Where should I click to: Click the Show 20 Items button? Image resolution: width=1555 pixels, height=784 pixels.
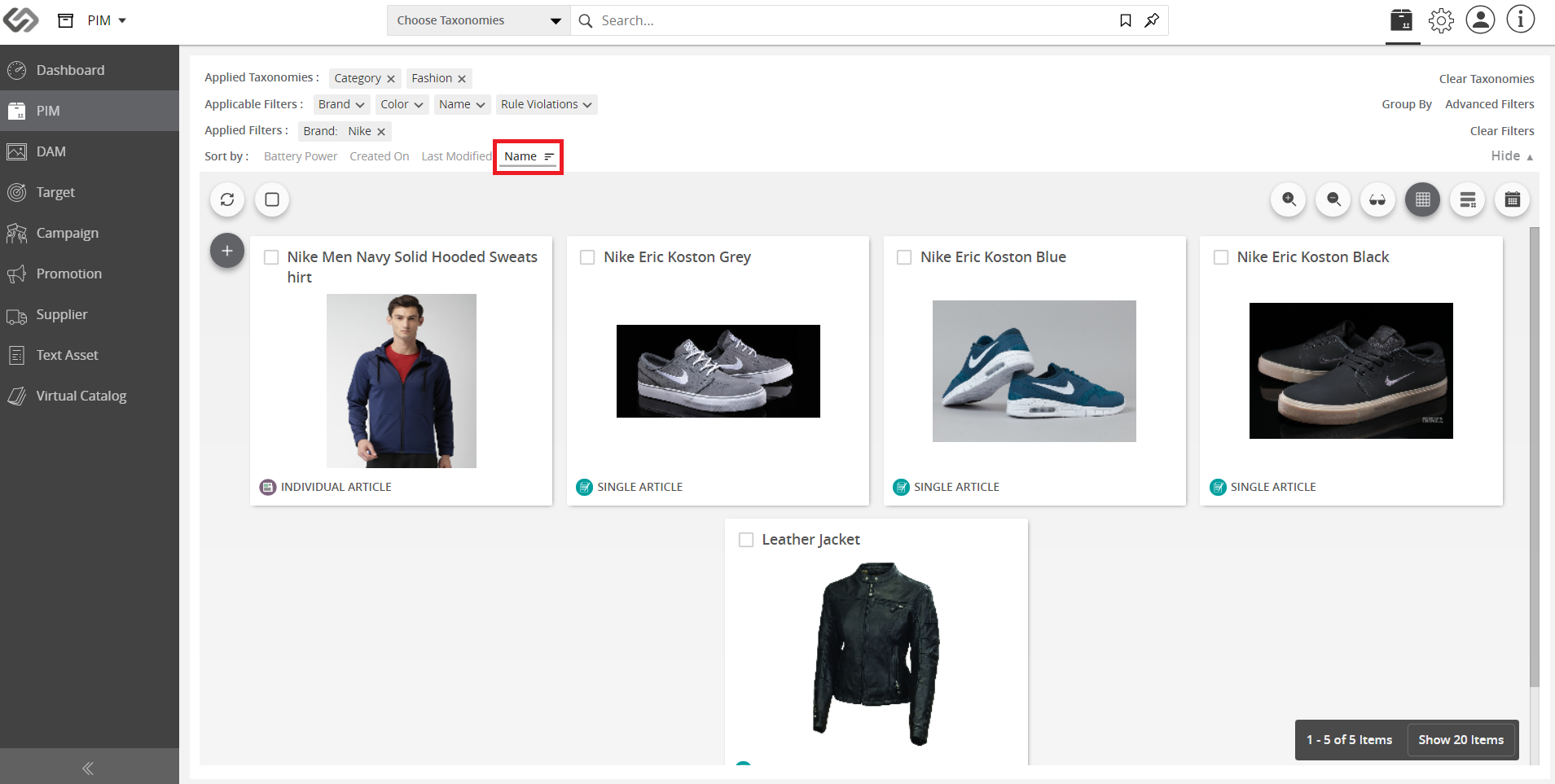point(1461,740)
